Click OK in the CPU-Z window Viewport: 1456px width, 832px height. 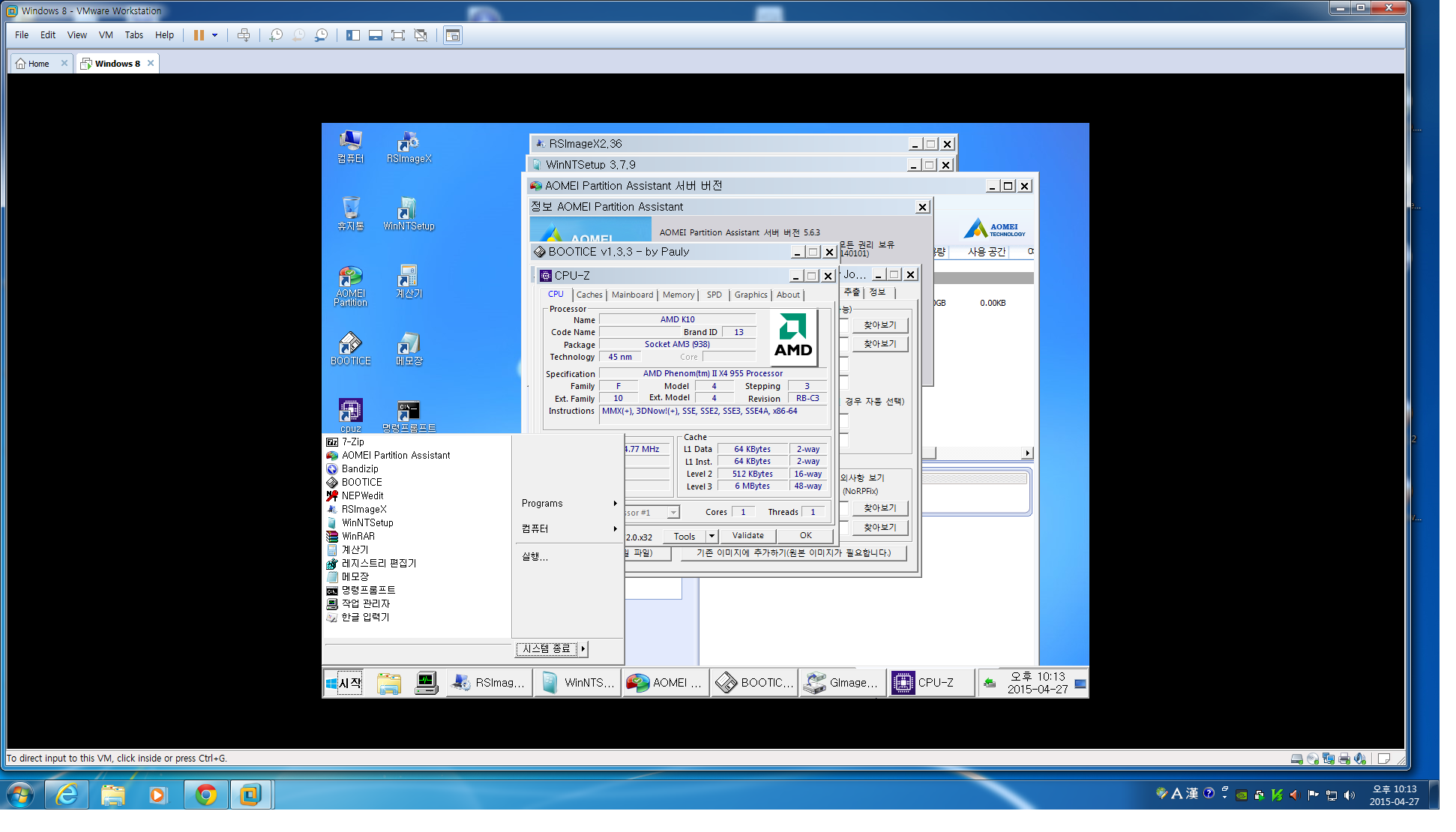point(805,536)
